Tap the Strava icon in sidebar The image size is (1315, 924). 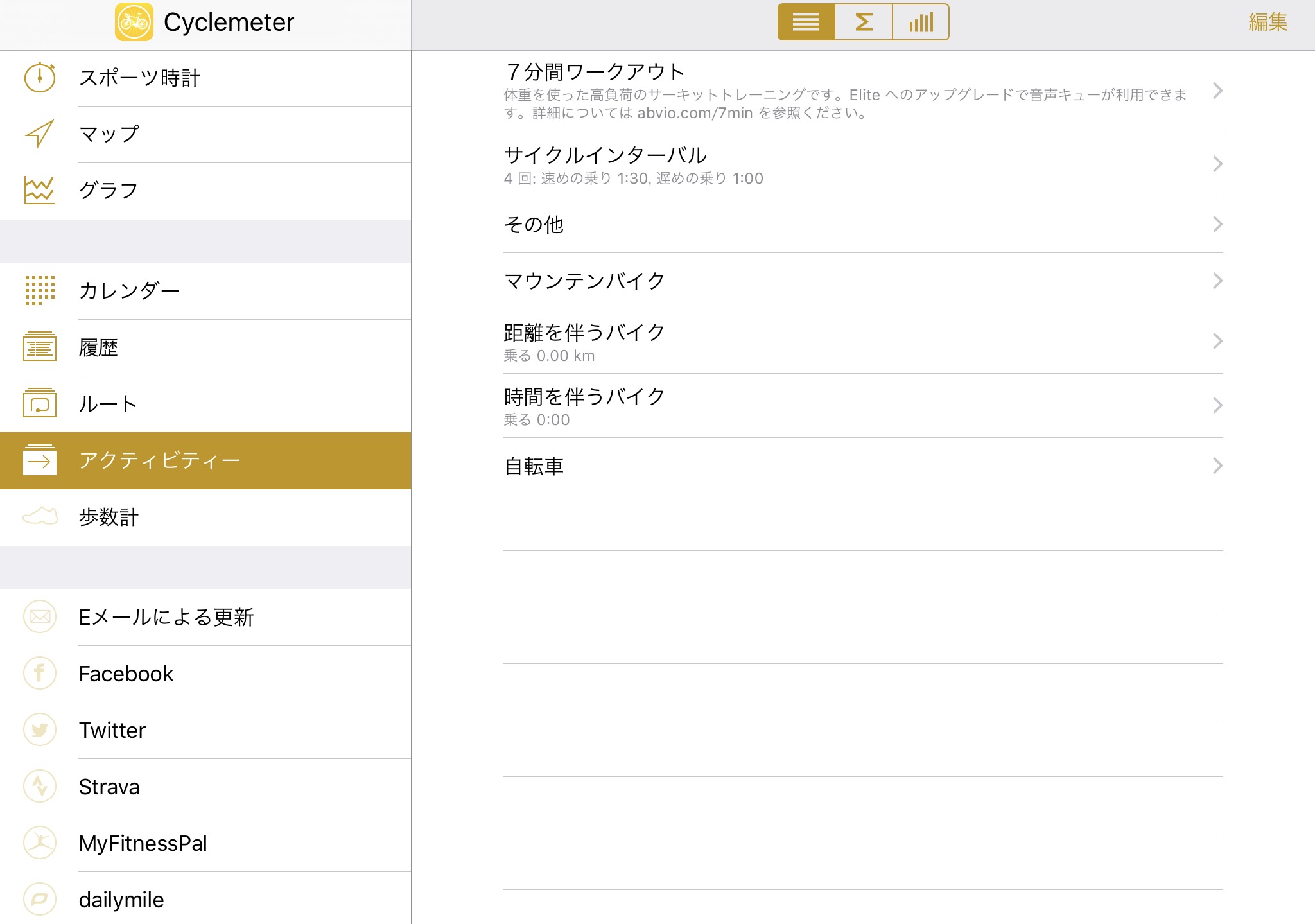point(40,786)
